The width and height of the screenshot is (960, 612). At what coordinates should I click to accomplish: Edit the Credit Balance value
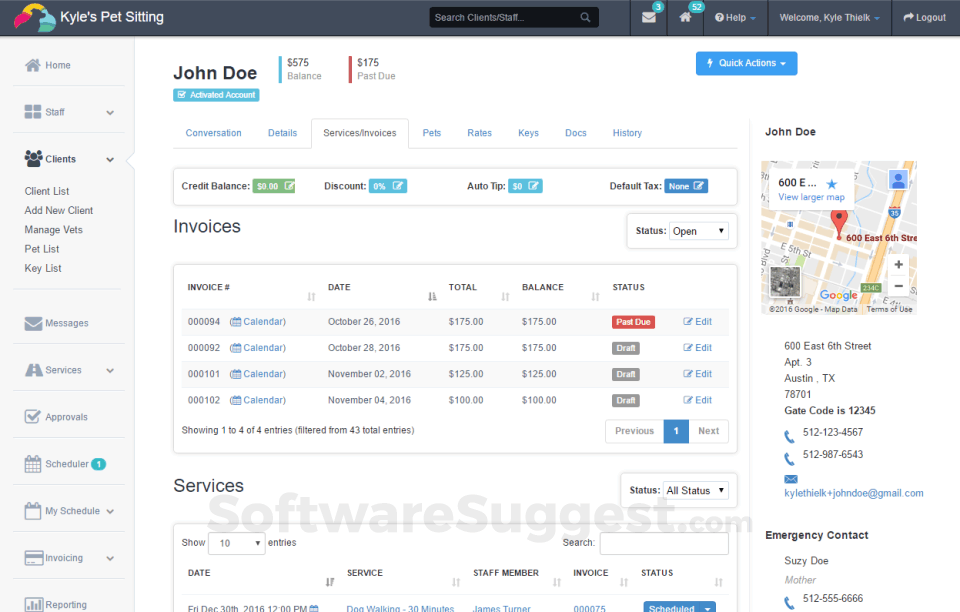coord(274,186)
